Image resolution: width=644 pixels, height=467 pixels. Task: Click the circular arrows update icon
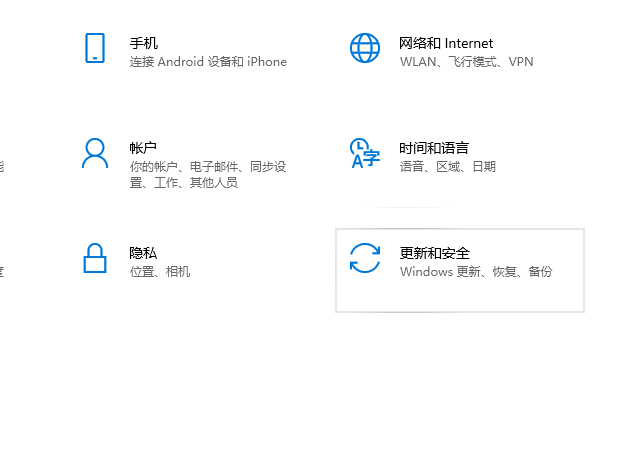[x=365, y=258]
